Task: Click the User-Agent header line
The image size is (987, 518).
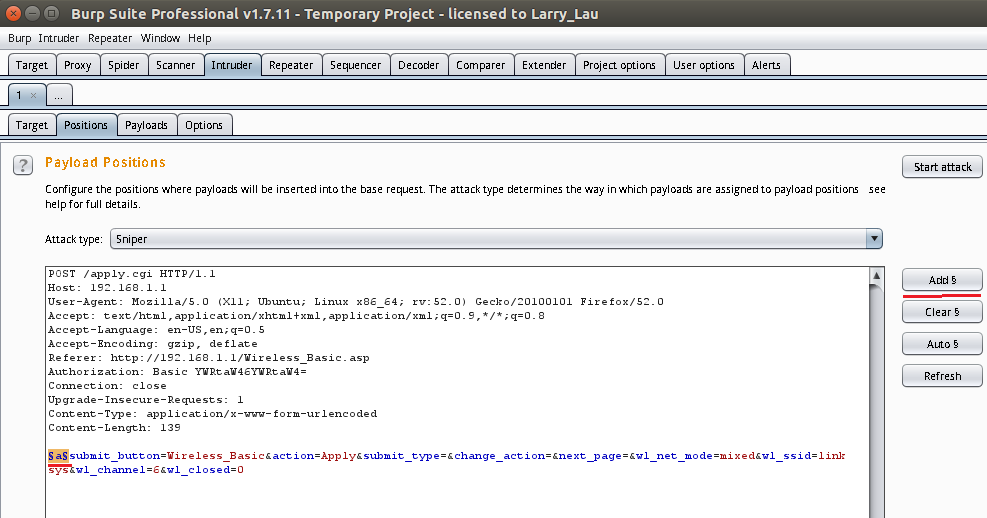Action: (356, 301)
